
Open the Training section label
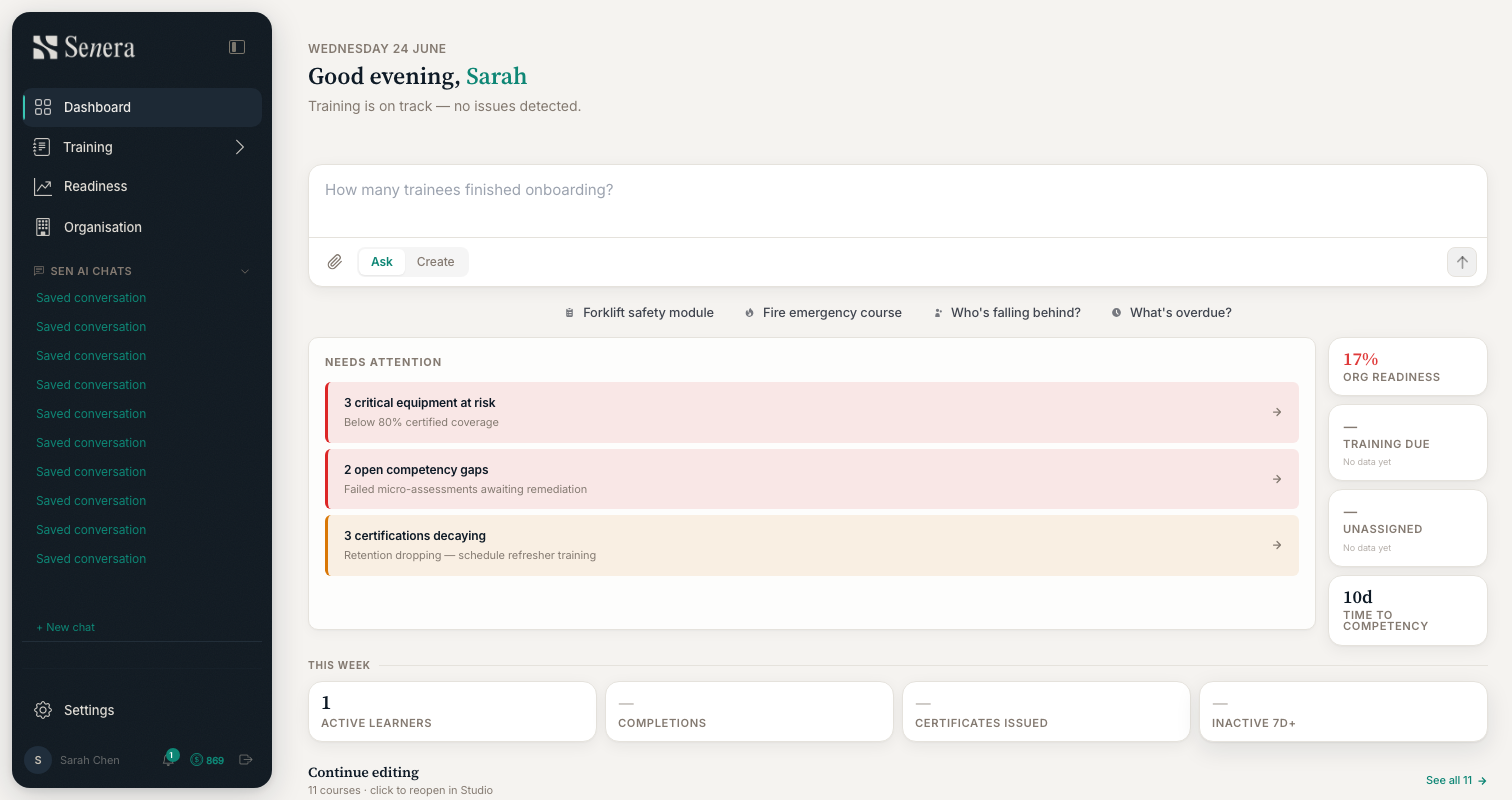point(88,147)
